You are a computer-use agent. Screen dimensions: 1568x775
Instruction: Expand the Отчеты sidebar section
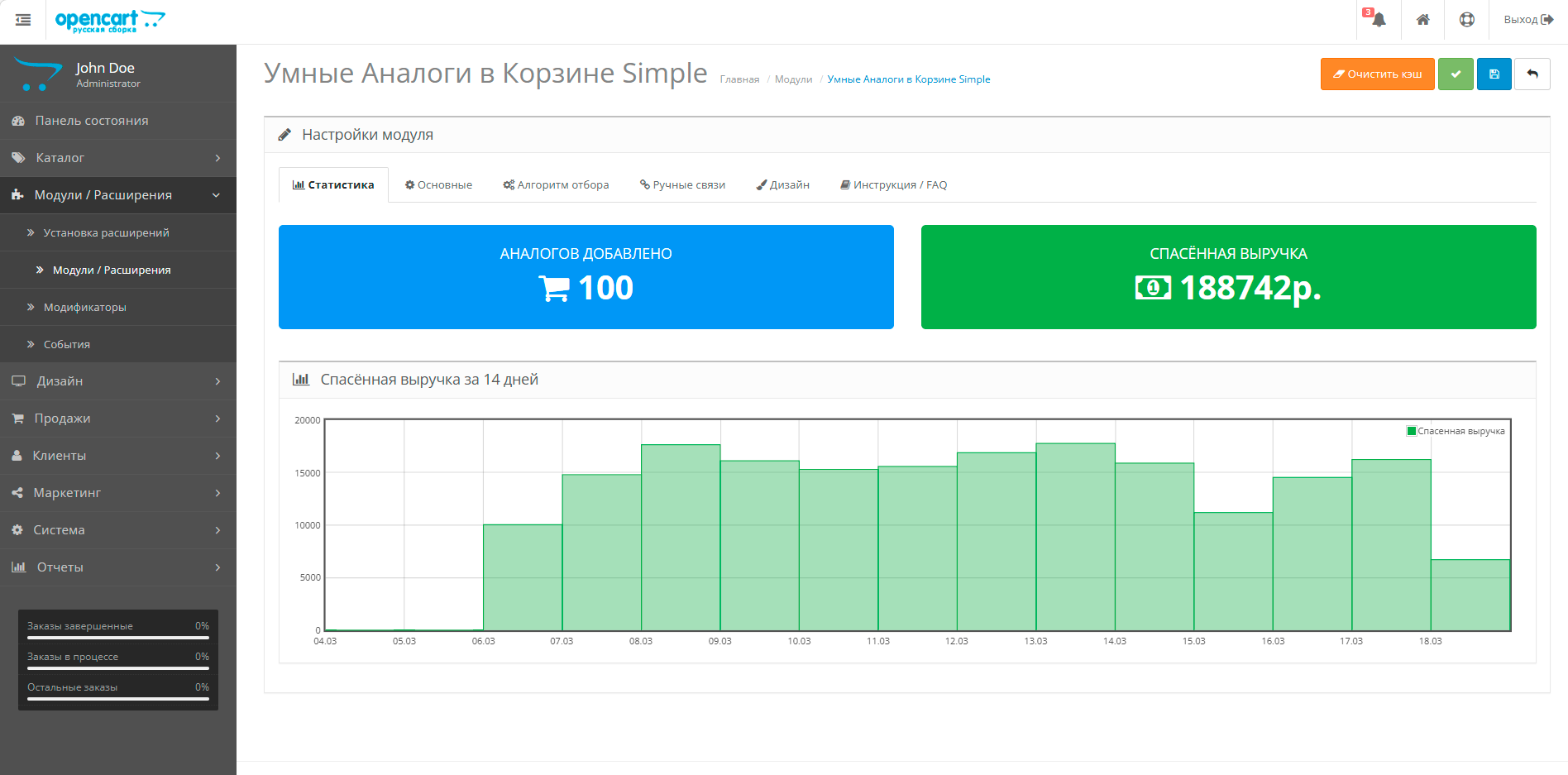[x=117, y=567]
